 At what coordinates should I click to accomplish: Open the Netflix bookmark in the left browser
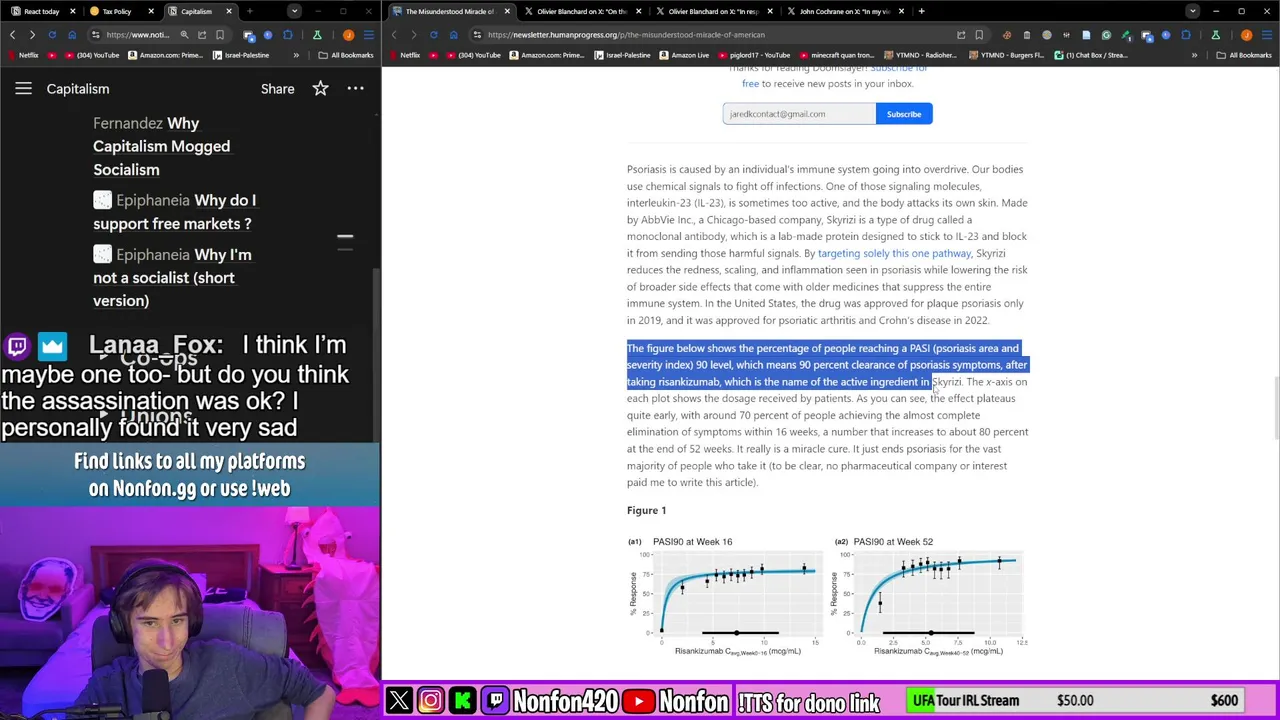pos(22,55)
